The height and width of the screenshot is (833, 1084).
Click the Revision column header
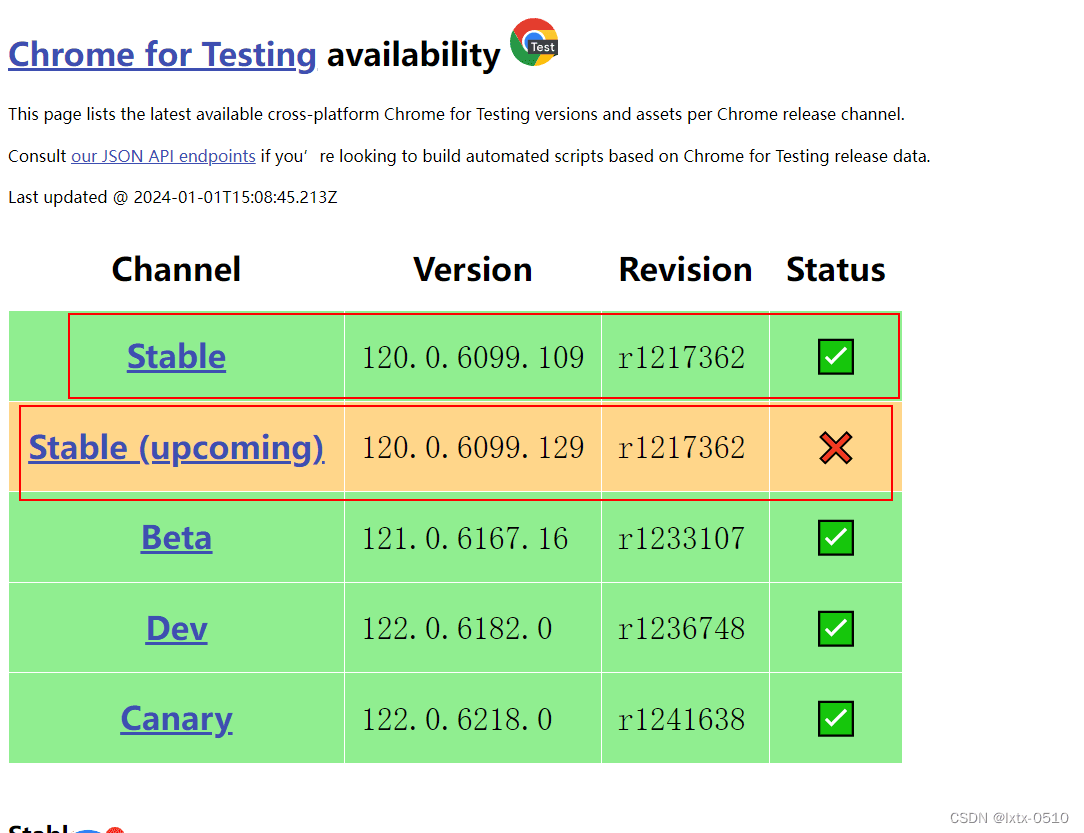pos(685,270)
